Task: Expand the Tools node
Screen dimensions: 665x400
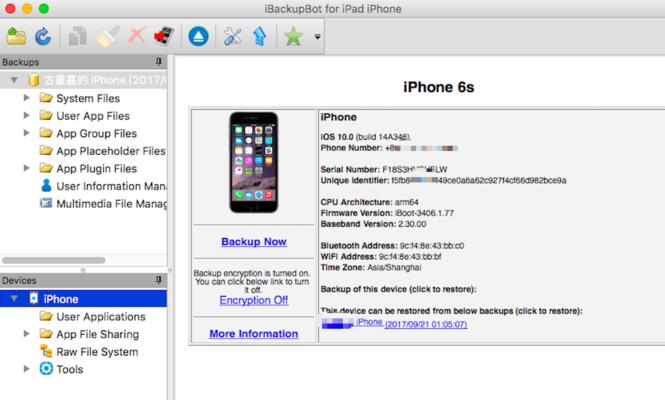Action: (x=27, y=369)
